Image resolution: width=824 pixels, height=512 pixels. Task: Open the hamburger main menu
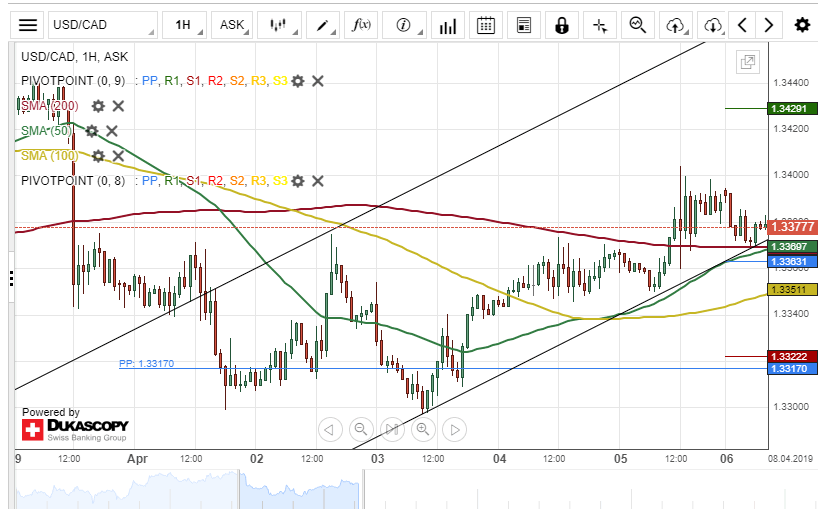(x=29, y=25)
